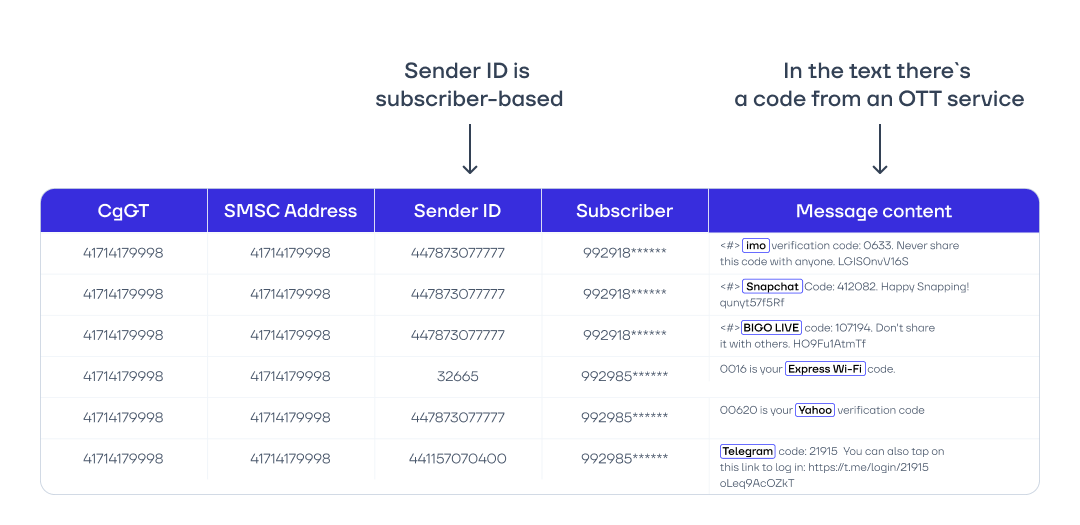Select the SMSC Address column header
The height and width of the screenshot is (525, 1080).
click(290, 211)
